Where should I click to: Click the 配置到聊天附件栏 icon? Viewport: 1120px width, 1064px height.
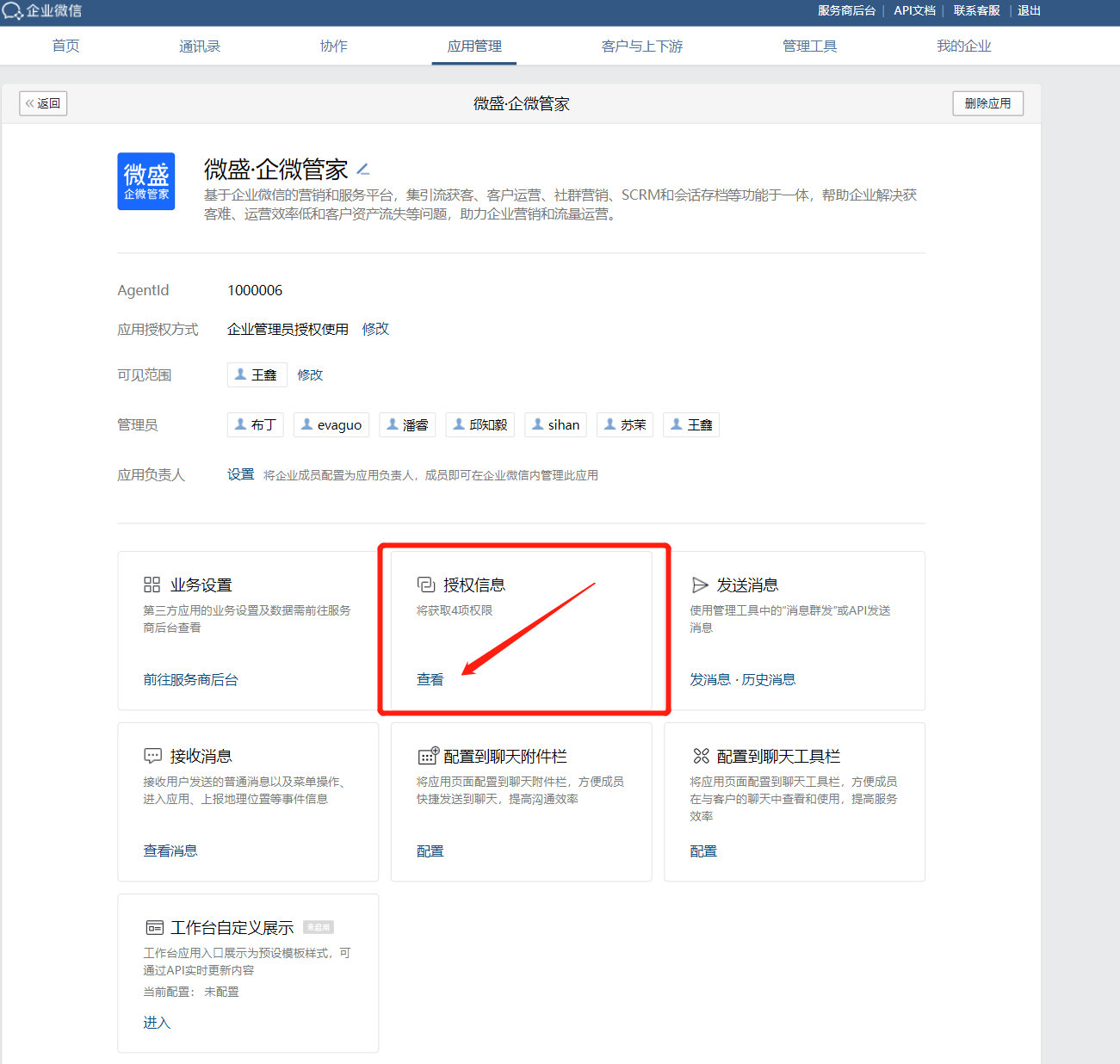click(428, 756)
